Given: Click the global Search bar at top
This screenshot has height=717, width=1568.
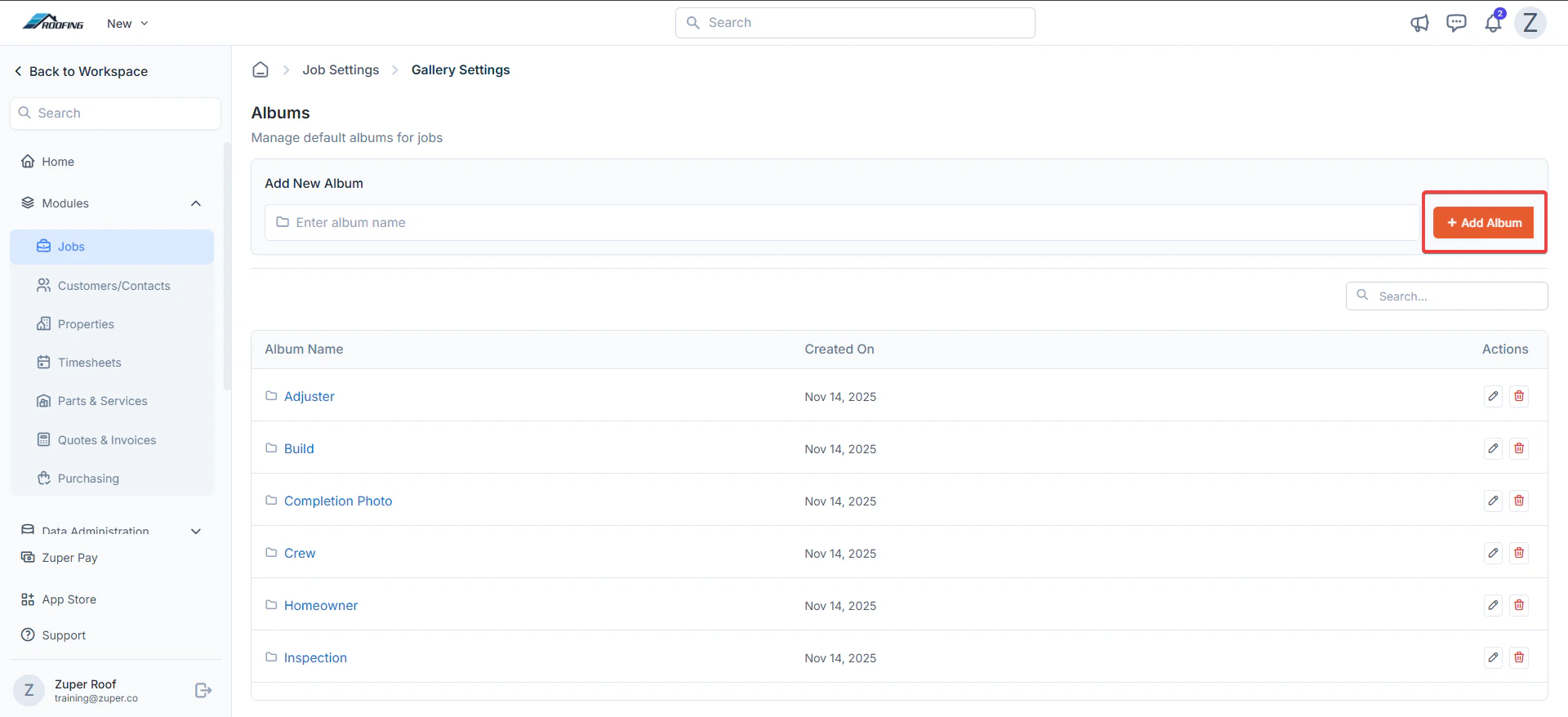Looking at the screenshot, I should click(x=855, y=23).
